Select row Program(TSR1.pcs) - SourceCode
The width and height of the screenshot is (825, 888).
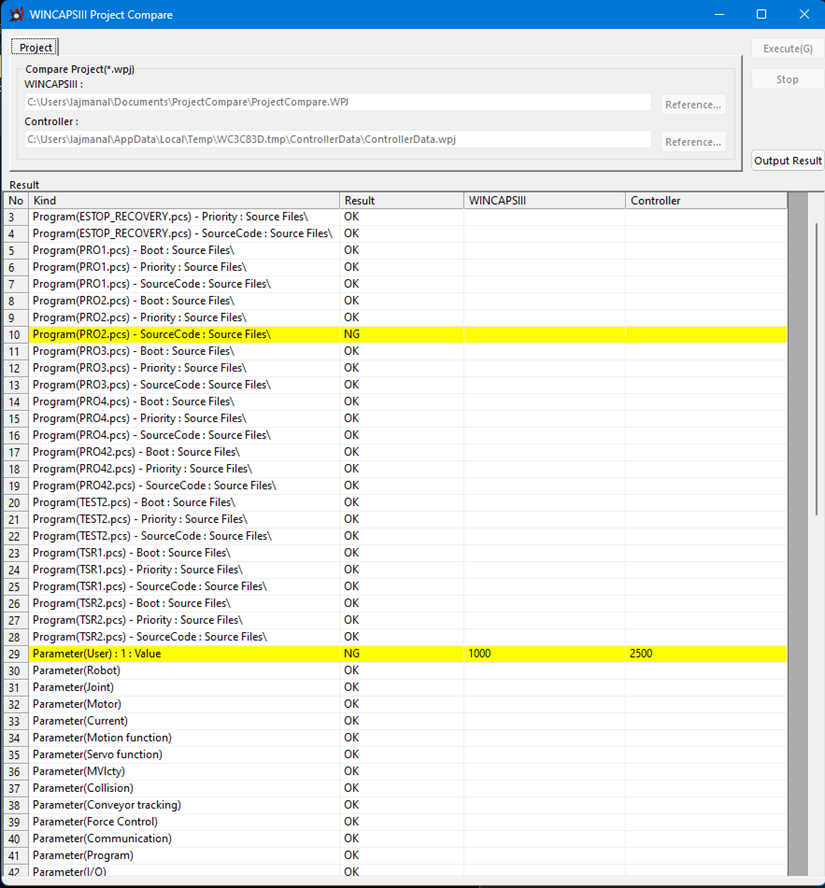(395, 586)
